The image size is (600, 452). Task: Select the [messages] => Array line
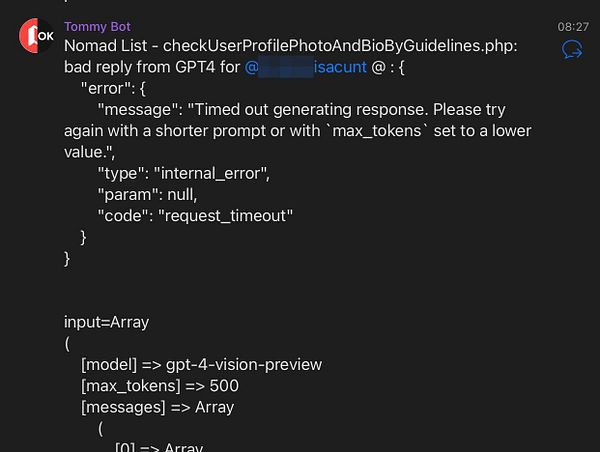[x=157, y=407]
